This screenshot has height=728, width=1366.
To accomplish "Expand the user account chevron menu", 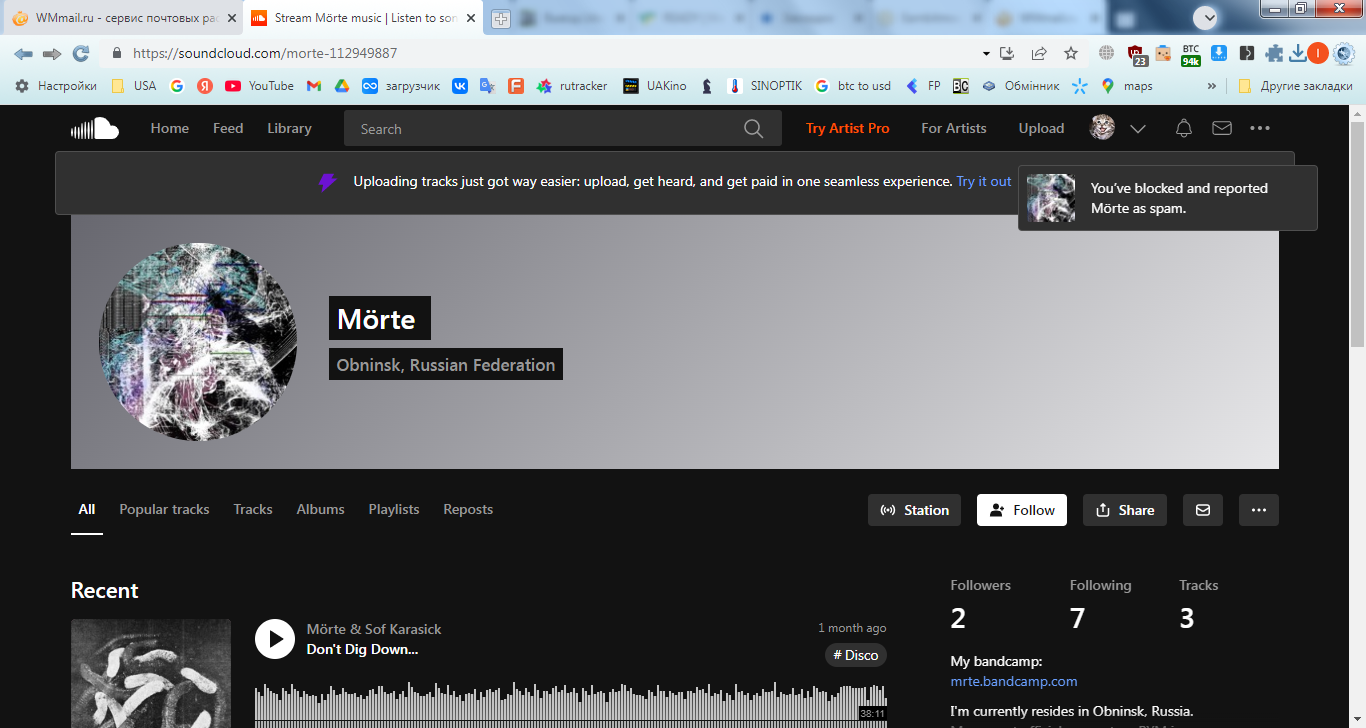I will [1138, 129].
